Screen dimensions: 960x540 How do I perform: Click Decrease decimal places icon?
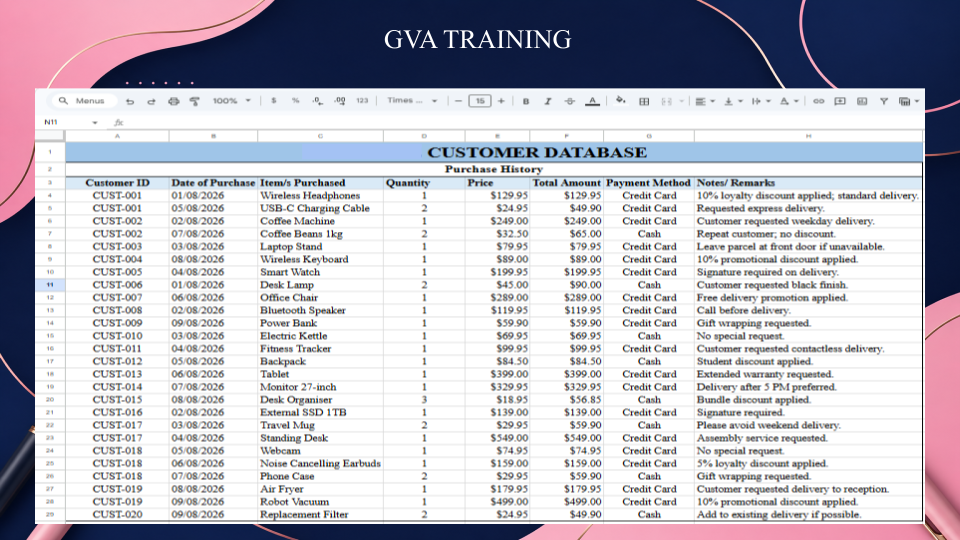tap(317, 101)
